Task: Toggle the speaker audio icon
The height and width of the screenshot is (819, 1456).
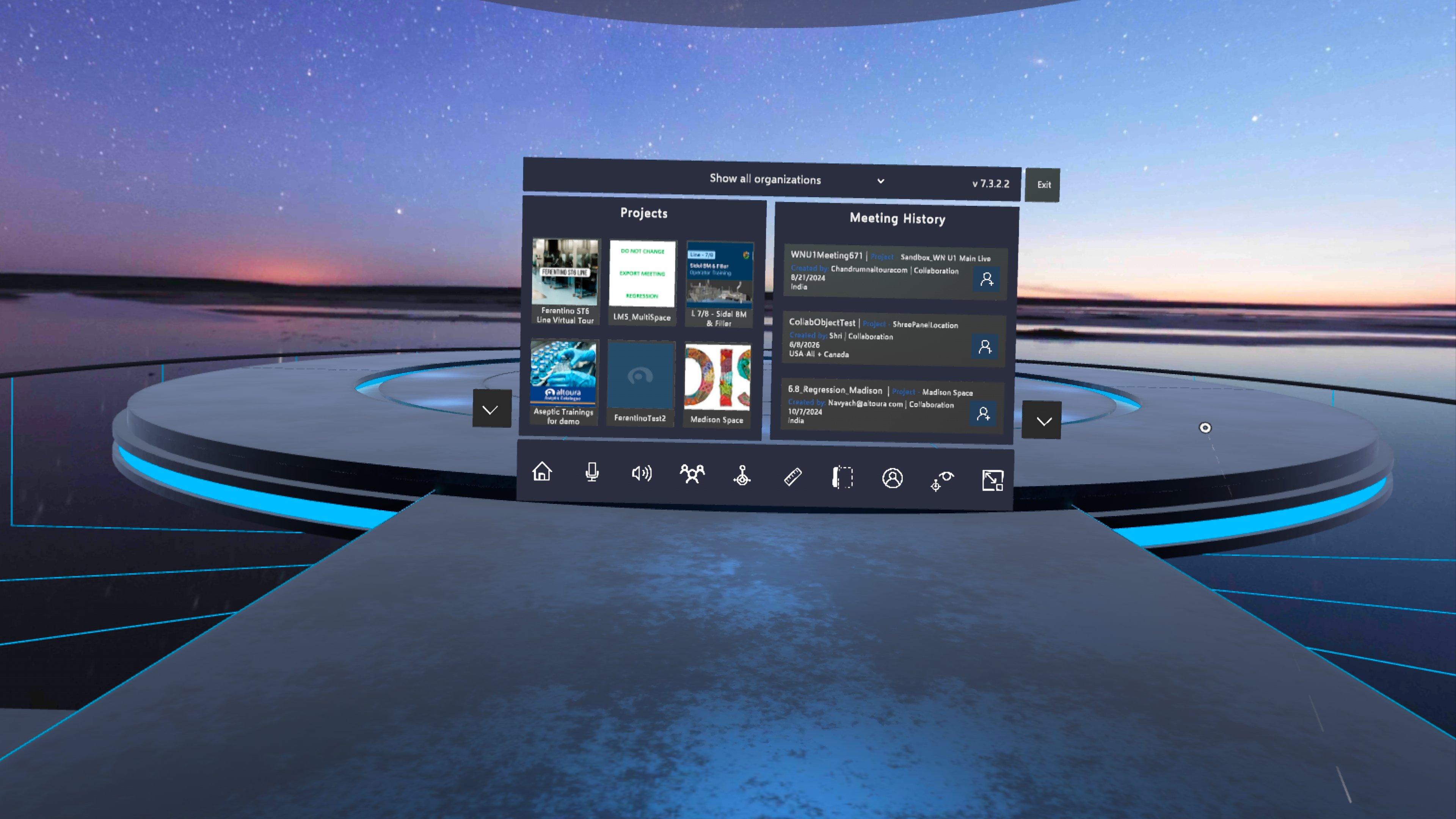Action: pyautogui.click(x=642, y=473)
